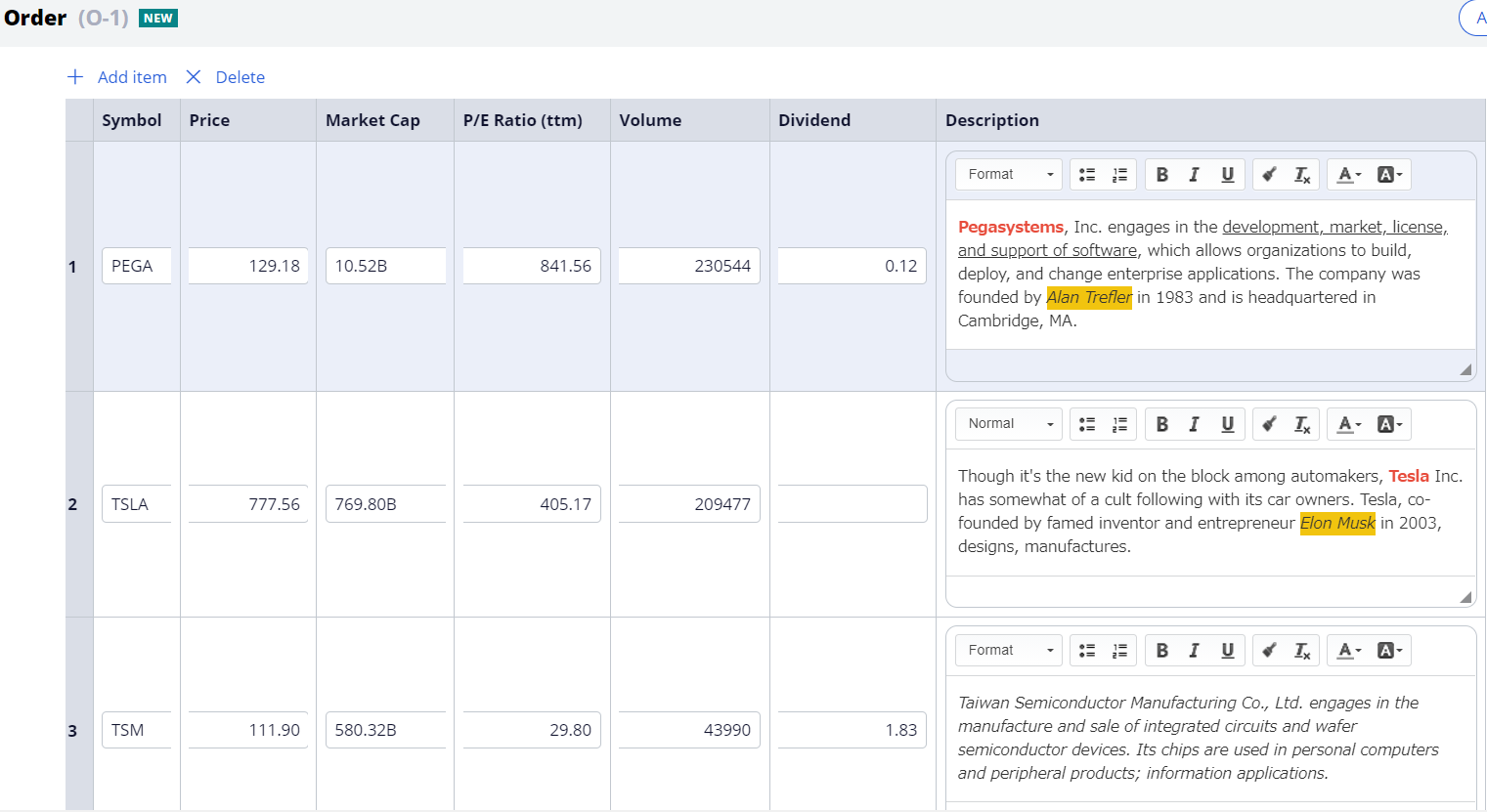The height and width of the screenshot is (812, 1487).
Task: Insert bulleted list in TSM description editor
Action: (1087, 651)
